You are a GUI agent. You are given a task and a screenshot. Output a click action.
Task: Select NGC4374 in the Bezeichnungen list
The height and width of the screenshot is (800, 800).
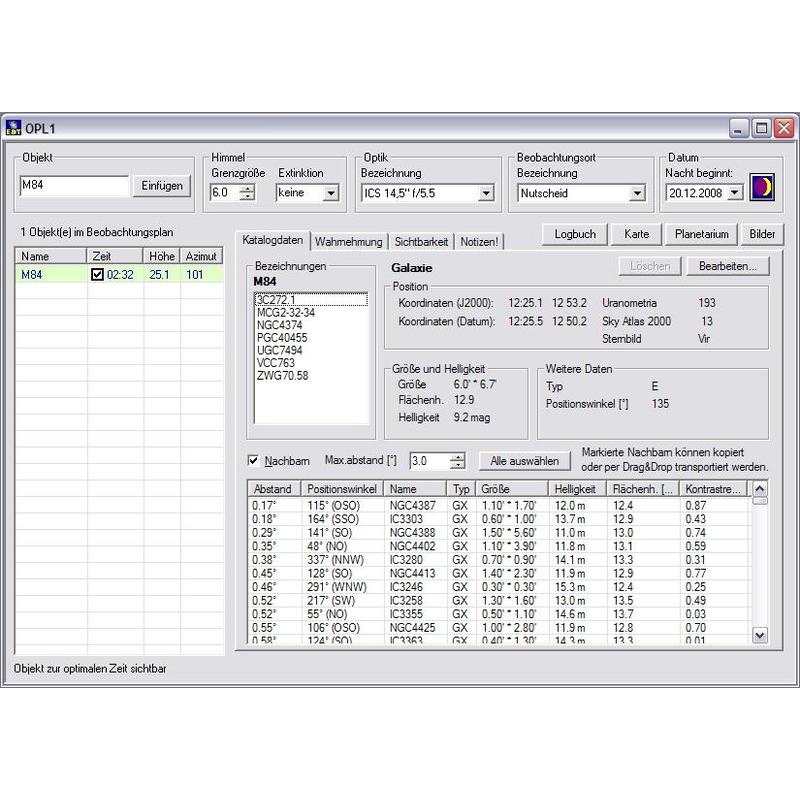[x=279, y=325]
